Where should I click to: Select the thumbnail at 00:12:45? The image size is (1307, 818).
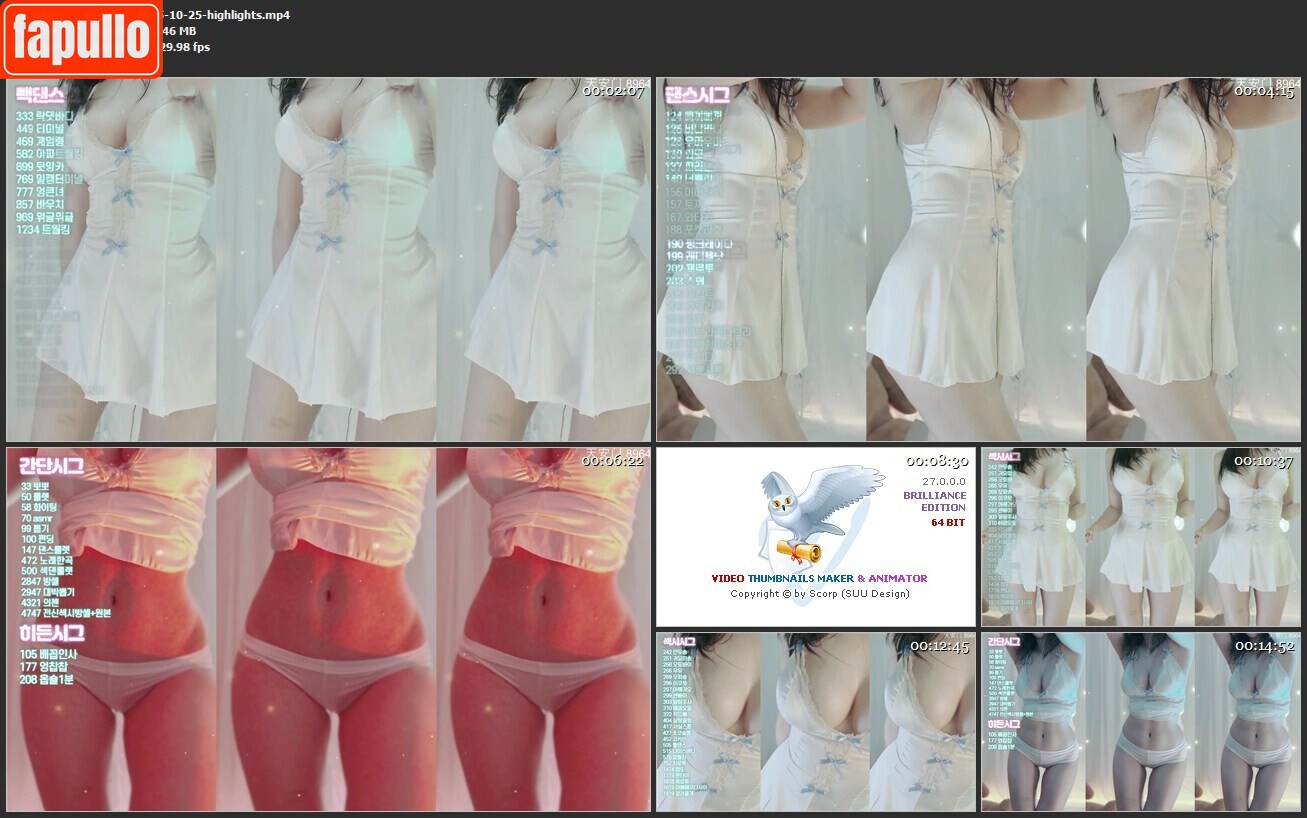tap(815, 722)
